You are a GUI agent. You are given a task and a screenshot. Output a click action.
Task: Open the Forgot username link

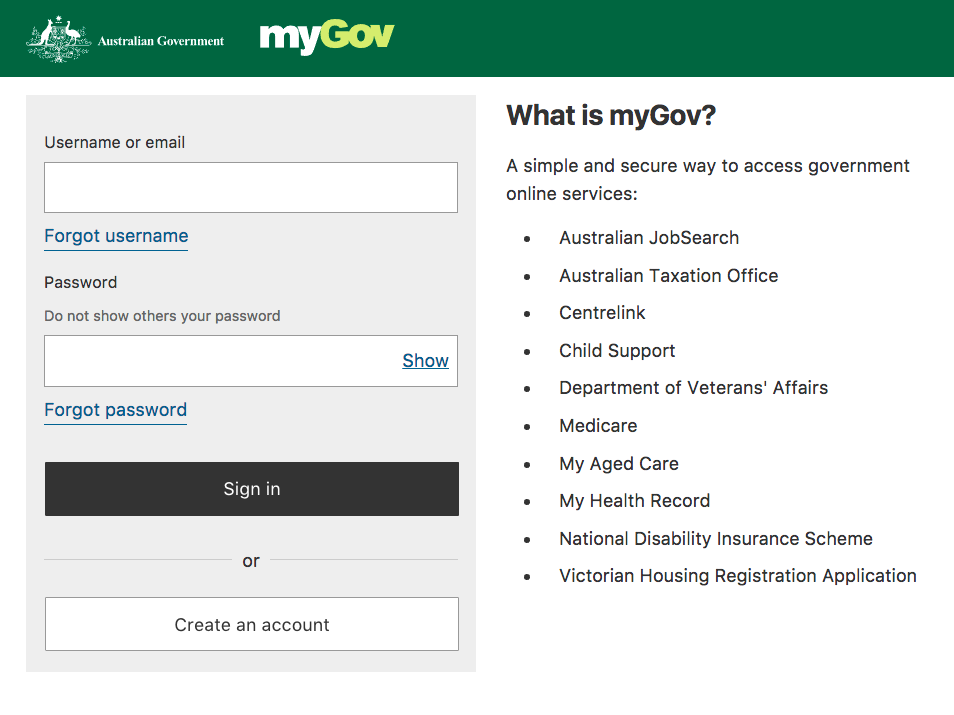click(116, 236)
